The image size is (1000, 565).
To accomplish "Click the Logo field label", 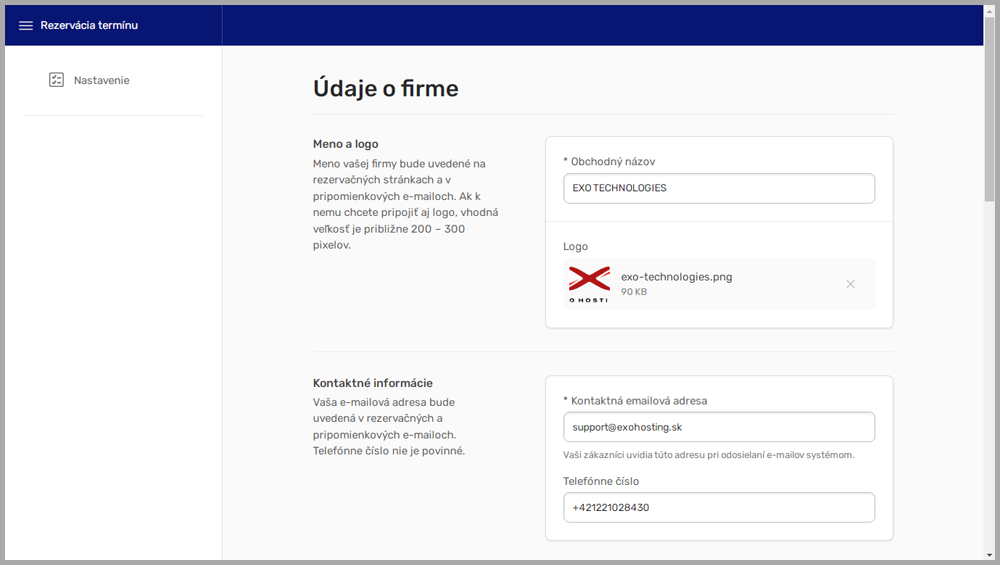I will [x=575, y=246].
